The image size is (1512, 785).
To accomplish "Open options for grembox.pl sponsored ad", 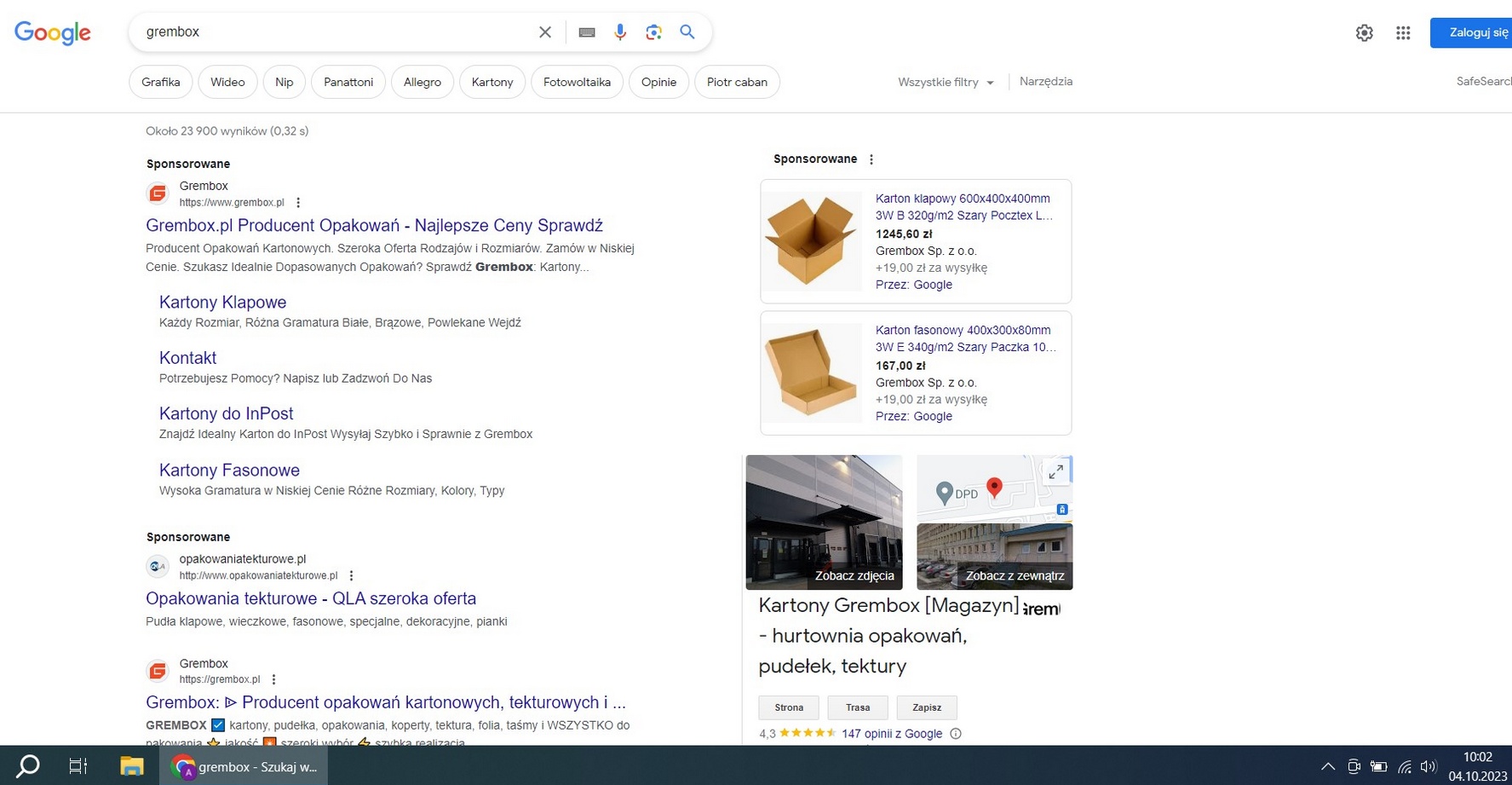I will click(298, 203).
